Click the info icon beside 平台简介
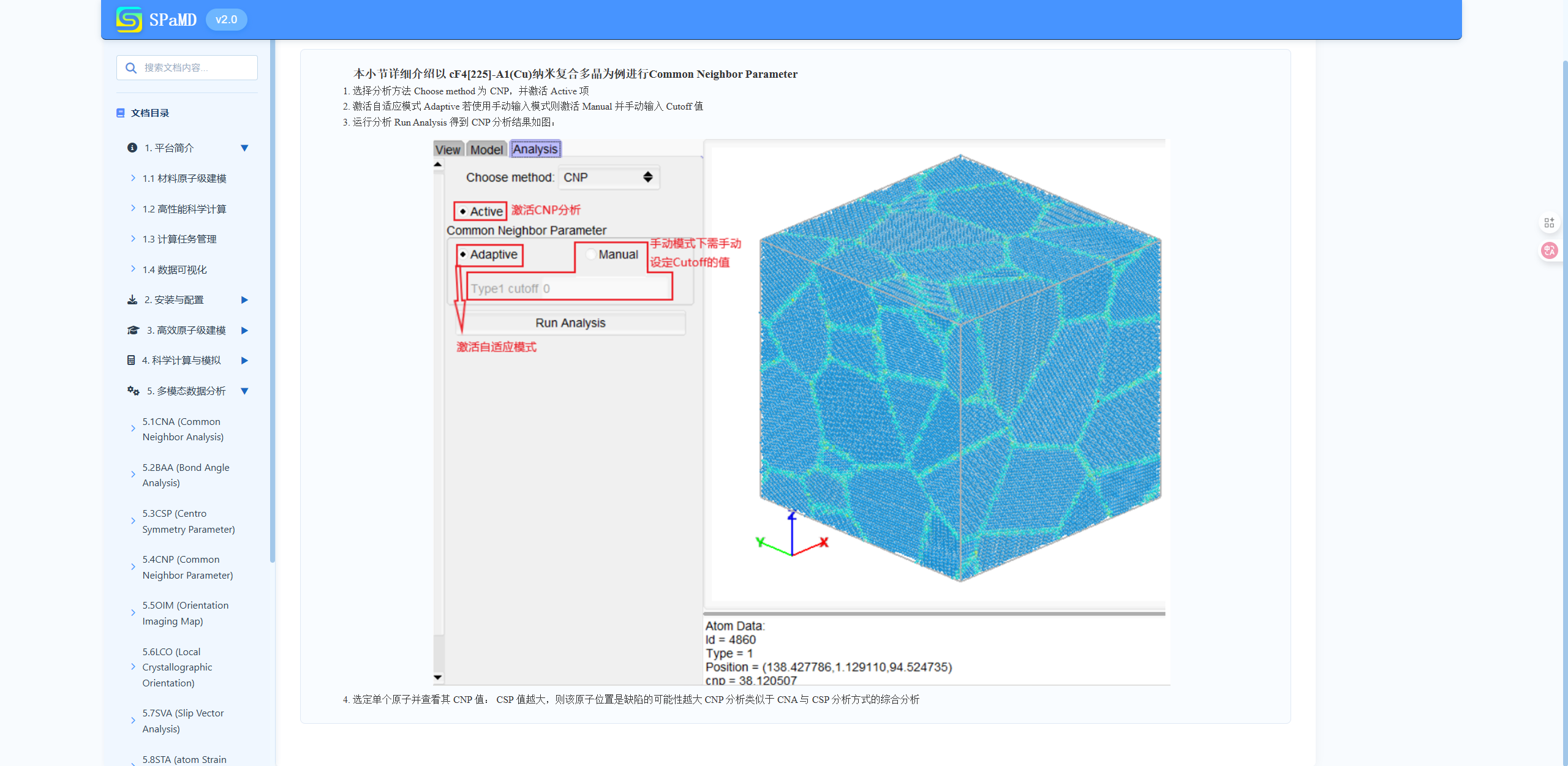Screen dimensions: 1568x766 [x=132, y=148]
